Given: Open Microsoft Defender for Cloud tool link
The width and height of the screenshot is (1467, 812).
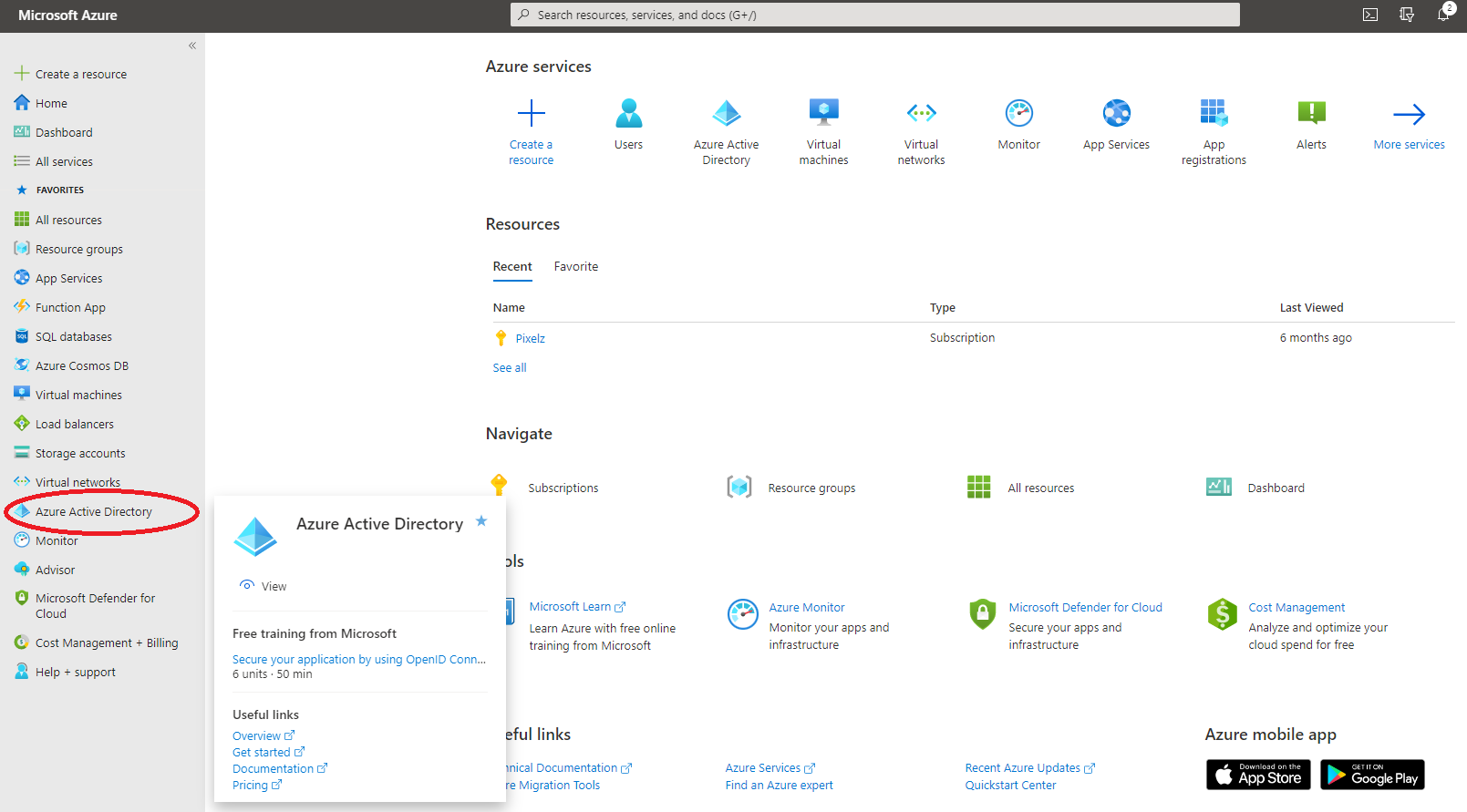Looking at the screenshot, I should coord(1085,607).
